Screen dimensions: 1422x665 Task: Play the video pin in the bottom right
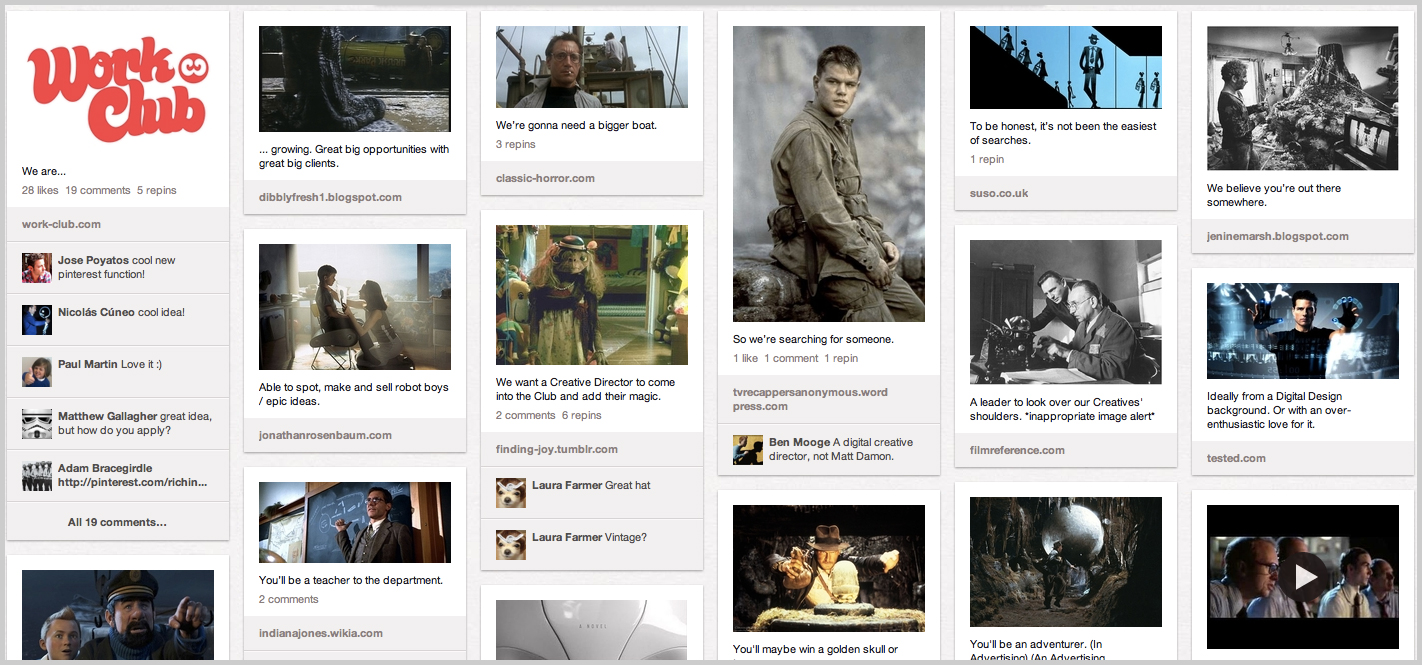tap(1302, 576)
